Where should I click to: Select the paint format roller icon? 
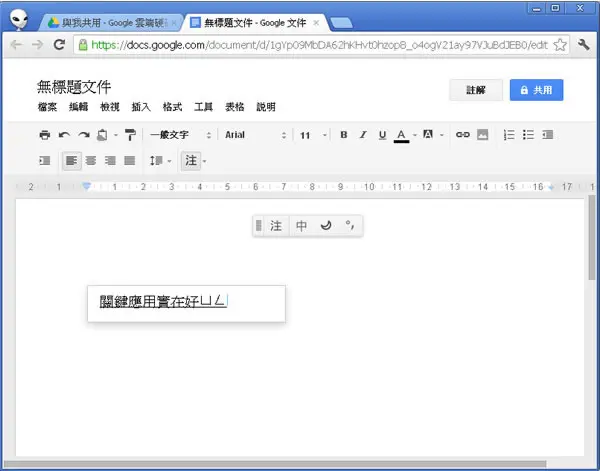click(130, 135)
